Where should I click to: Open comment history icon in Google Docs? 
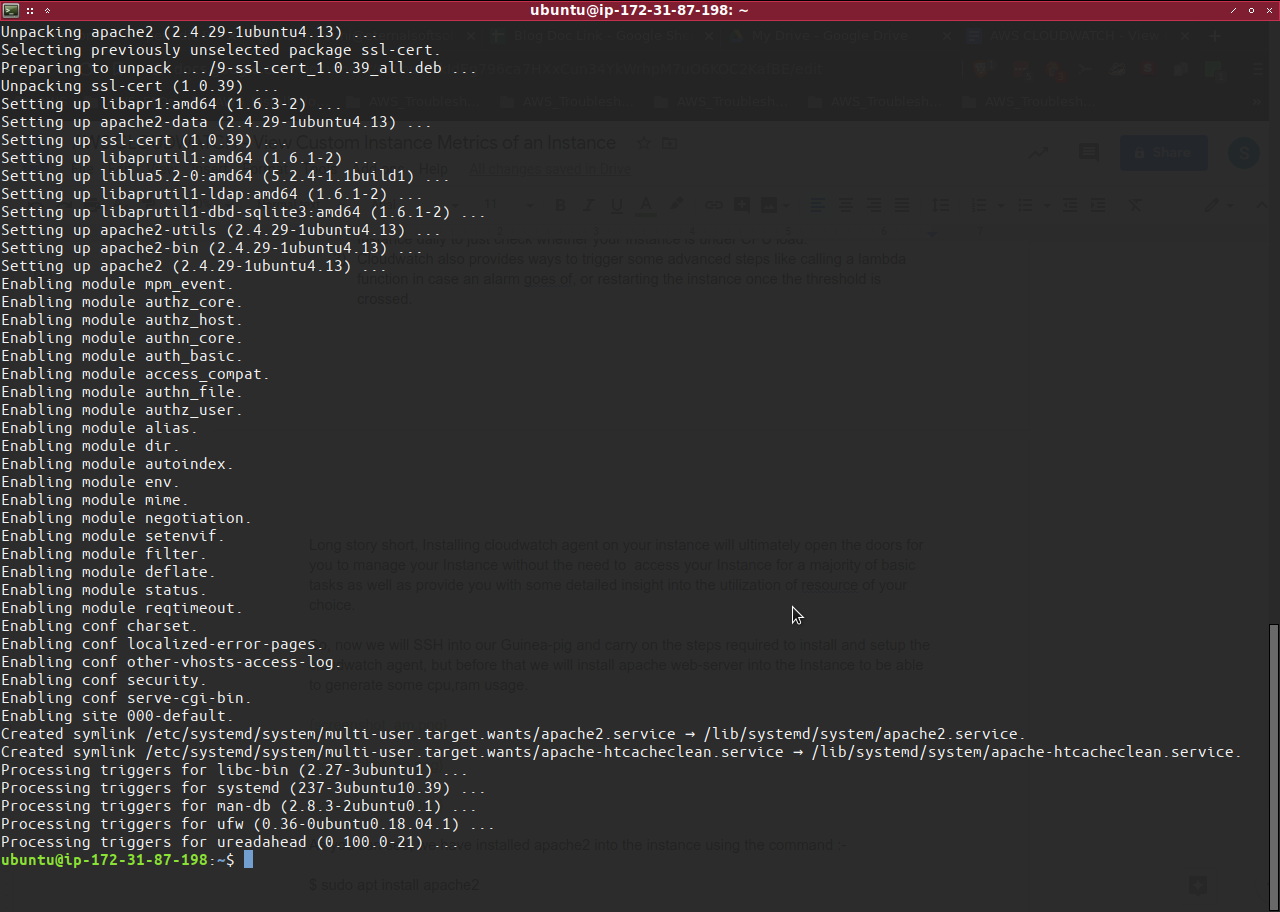(x=1088, y=153)
